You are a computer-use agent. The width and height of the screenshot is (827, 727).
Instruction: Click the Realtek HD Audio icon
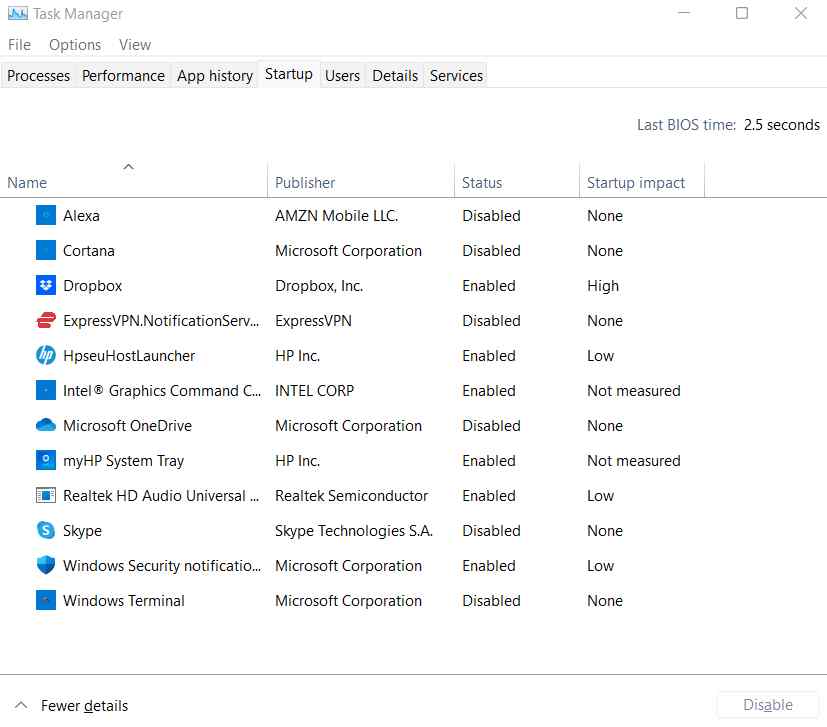(x=46, y=495)
